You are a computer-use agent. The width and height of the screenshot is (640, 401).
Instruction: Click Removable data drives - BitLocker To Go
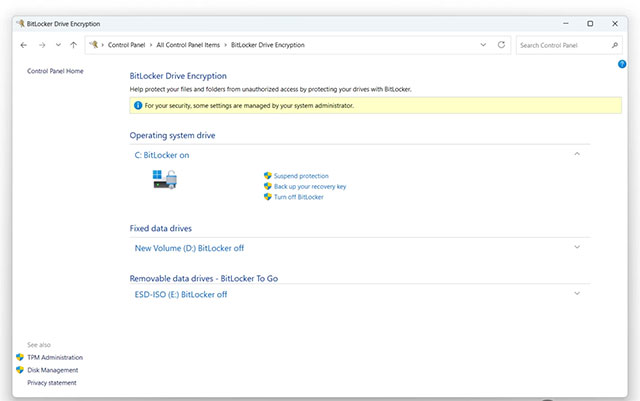pos(204,278)
